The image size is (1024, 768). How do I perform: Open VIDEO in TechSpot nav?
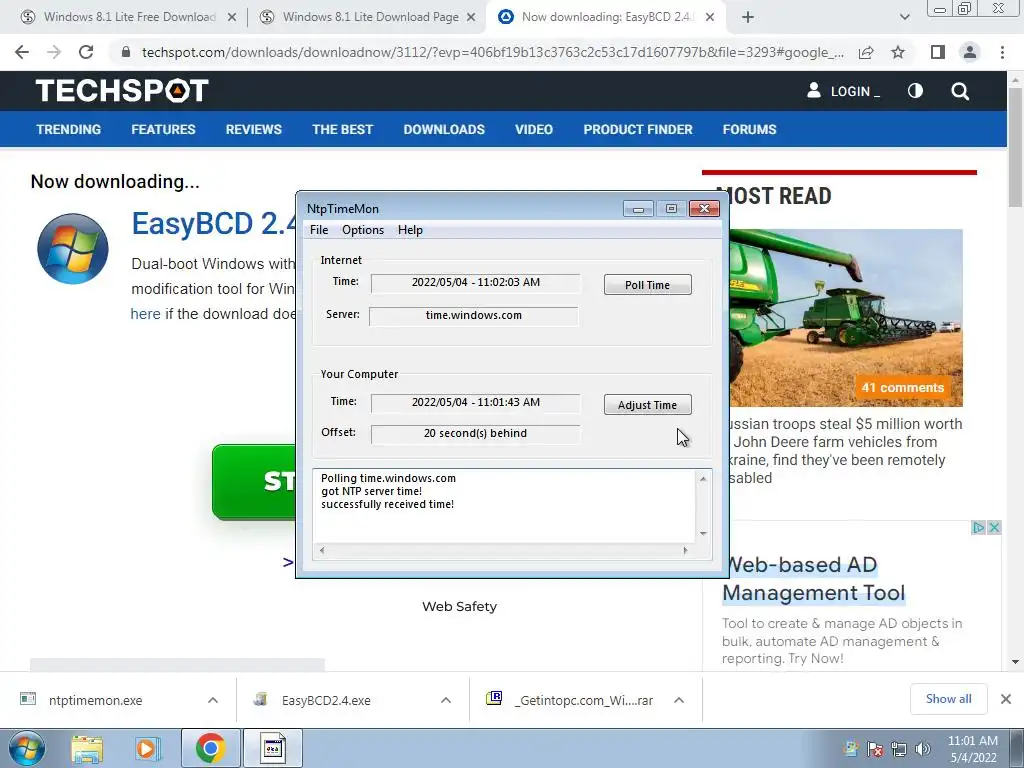[x=534, y=129]
